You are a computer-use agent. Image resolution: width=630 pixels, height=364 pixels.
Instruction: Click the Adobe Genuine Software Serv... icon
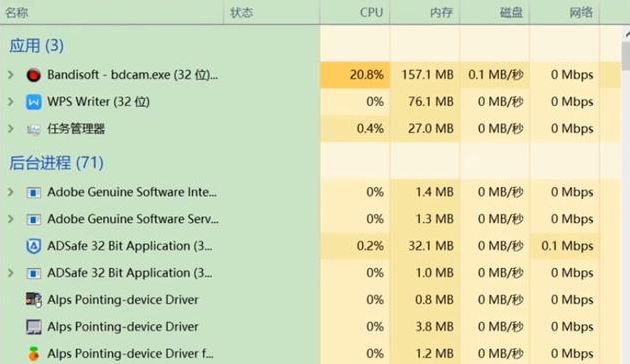[x=33, y=219]
